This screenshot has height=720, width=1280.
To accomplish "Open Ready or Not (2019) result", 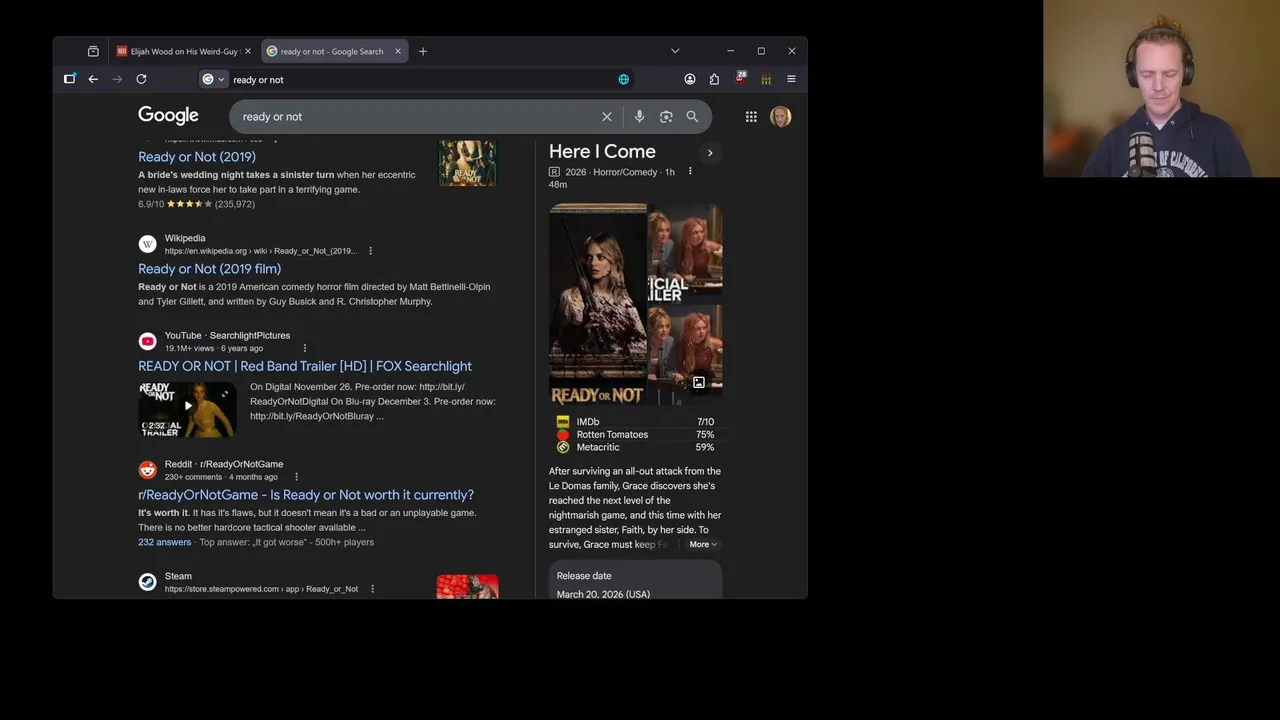I will 197,157.
